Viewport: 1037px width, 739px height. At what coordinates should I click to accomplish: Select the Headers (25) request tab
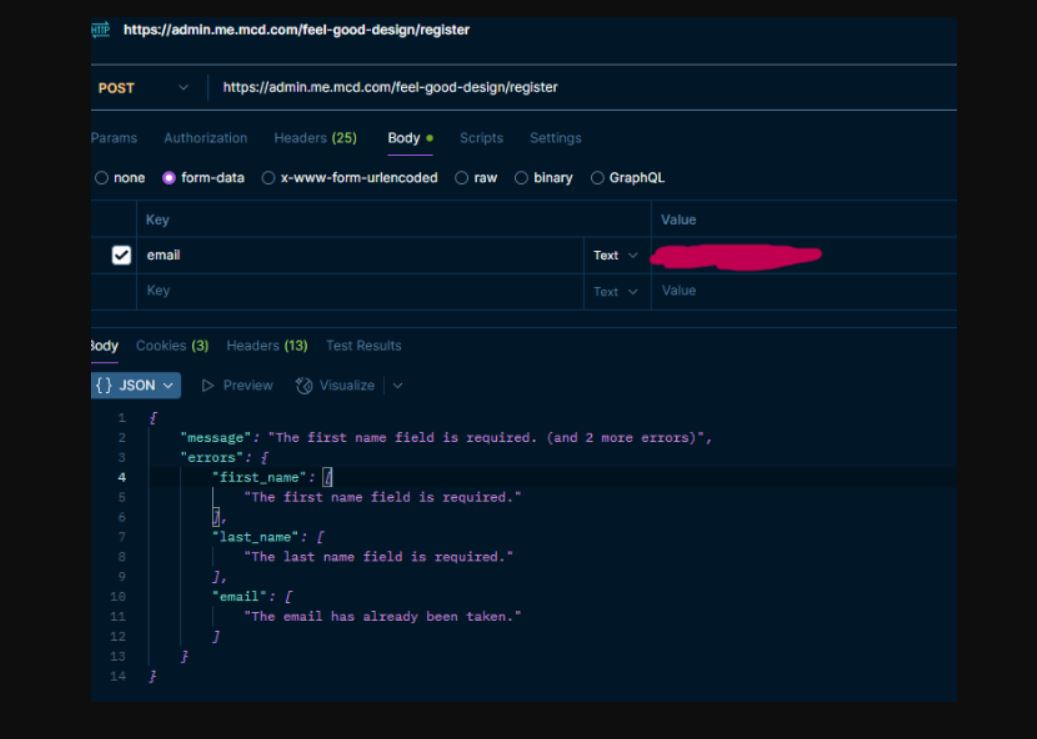tap(315, 138)
